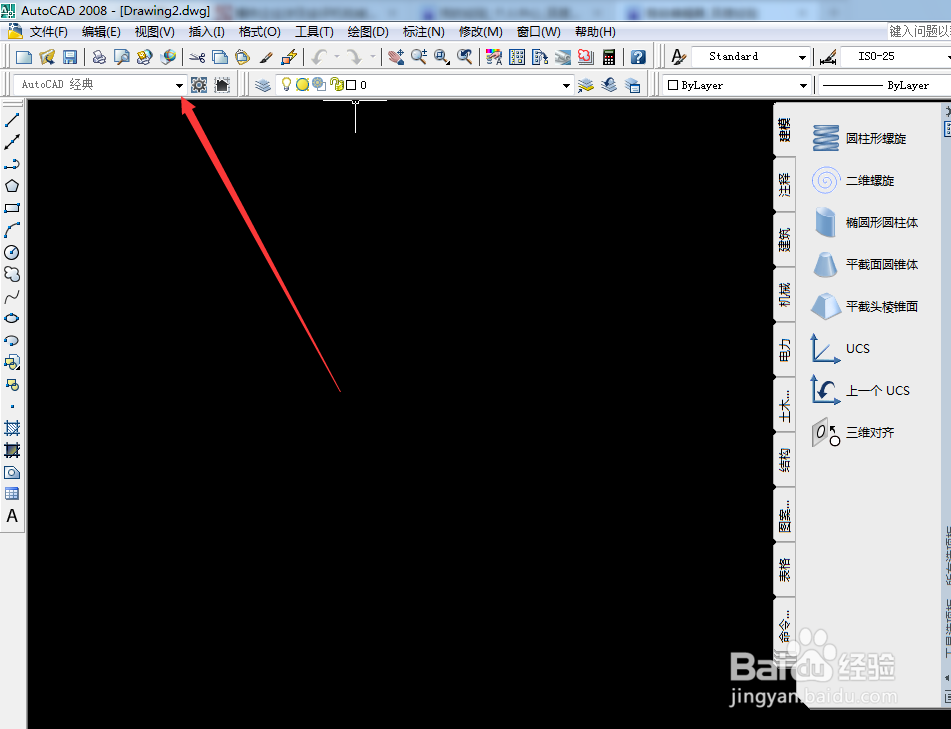Viewport: 951px width, 729px height.
Task: Select the Match Properties brush icon
Action: coord(266,57)
